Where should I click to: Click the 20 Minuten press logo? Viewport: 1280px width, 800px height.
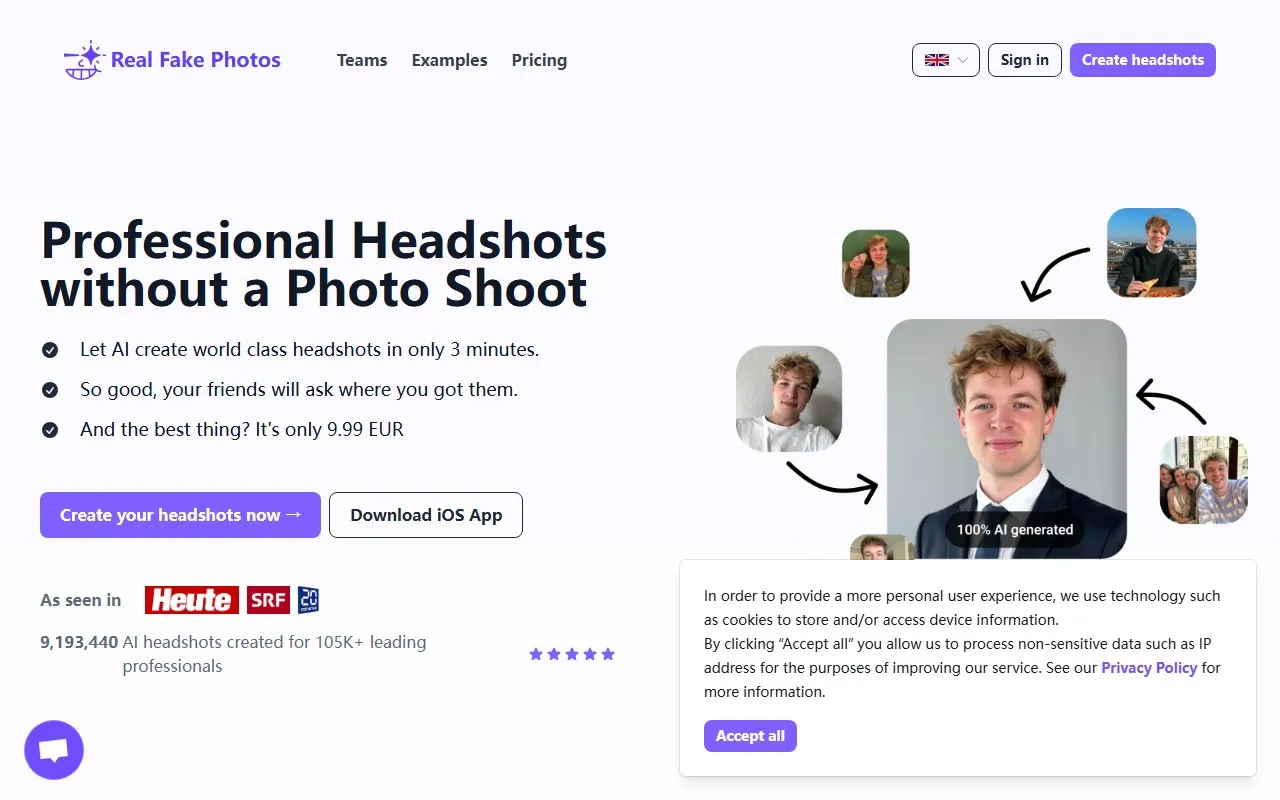308,600
